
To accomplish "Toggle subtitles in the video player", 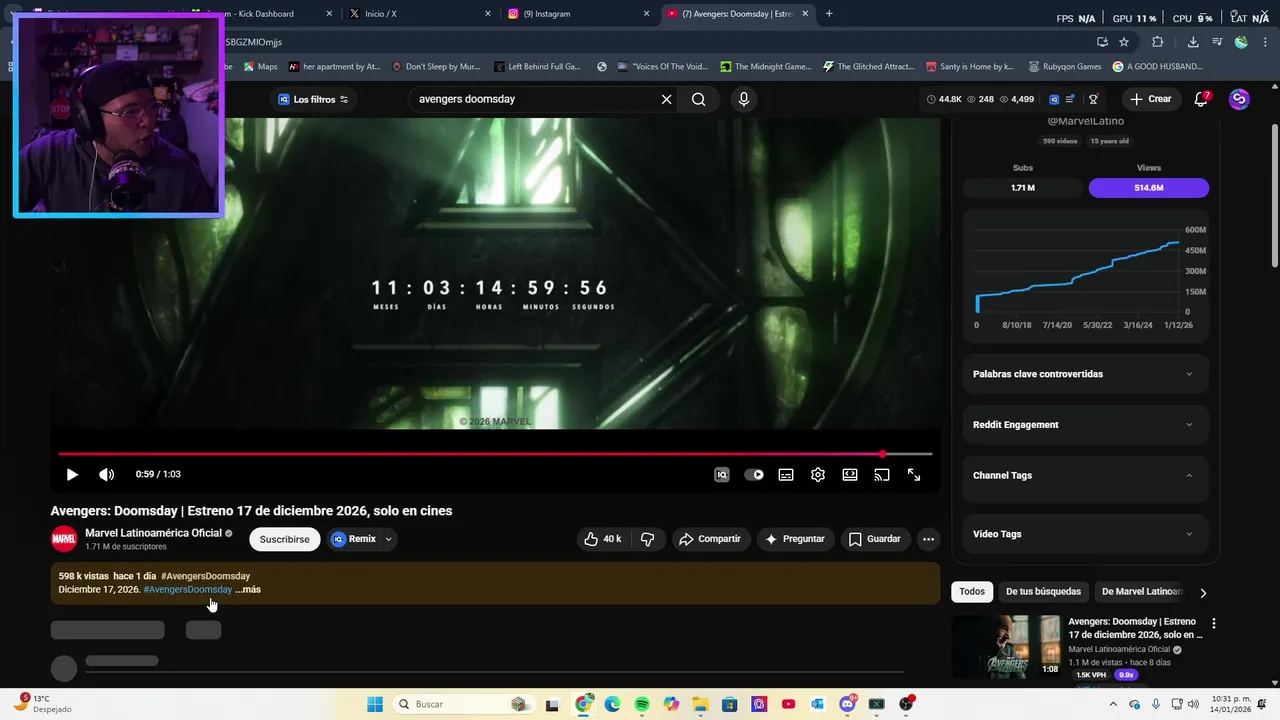I will point(786,475).
